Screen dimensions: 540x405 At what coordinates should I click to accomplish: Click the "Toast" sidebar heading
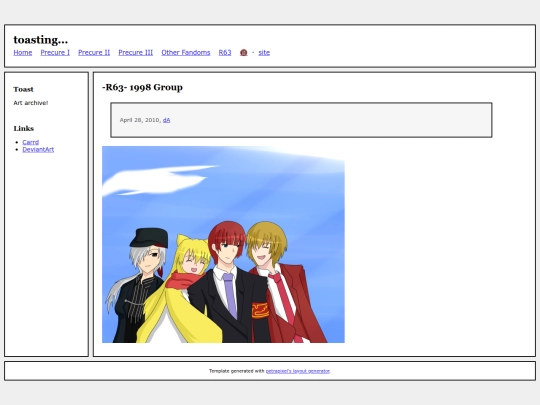23,89
